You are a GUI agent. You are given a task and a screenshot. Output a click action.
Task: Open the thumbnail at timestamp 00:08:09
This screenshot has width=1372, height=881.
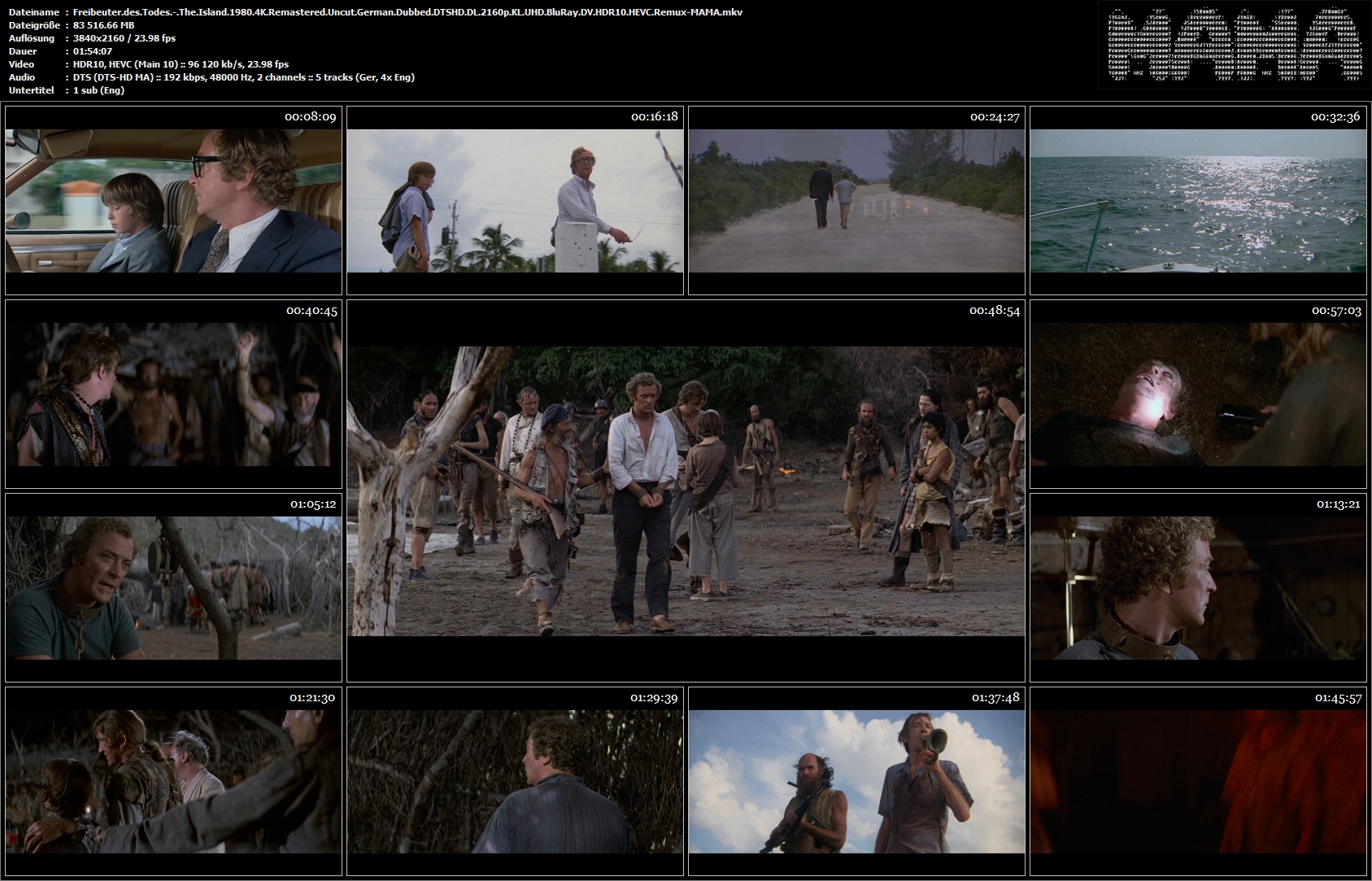point(173,200)
